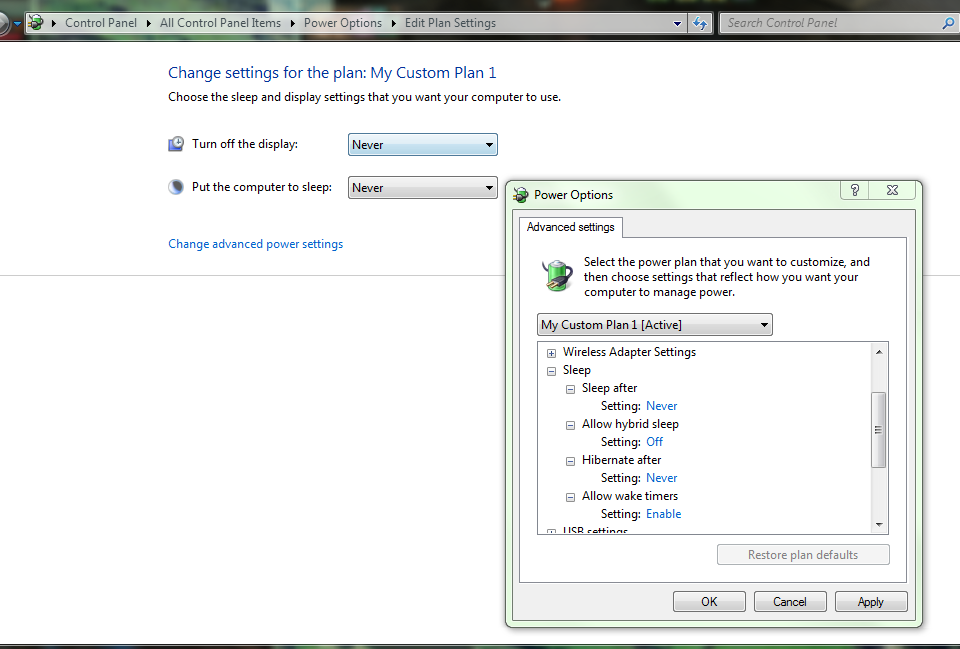
Task: Go to Control Panel breadcrumb
Action: 101,23
